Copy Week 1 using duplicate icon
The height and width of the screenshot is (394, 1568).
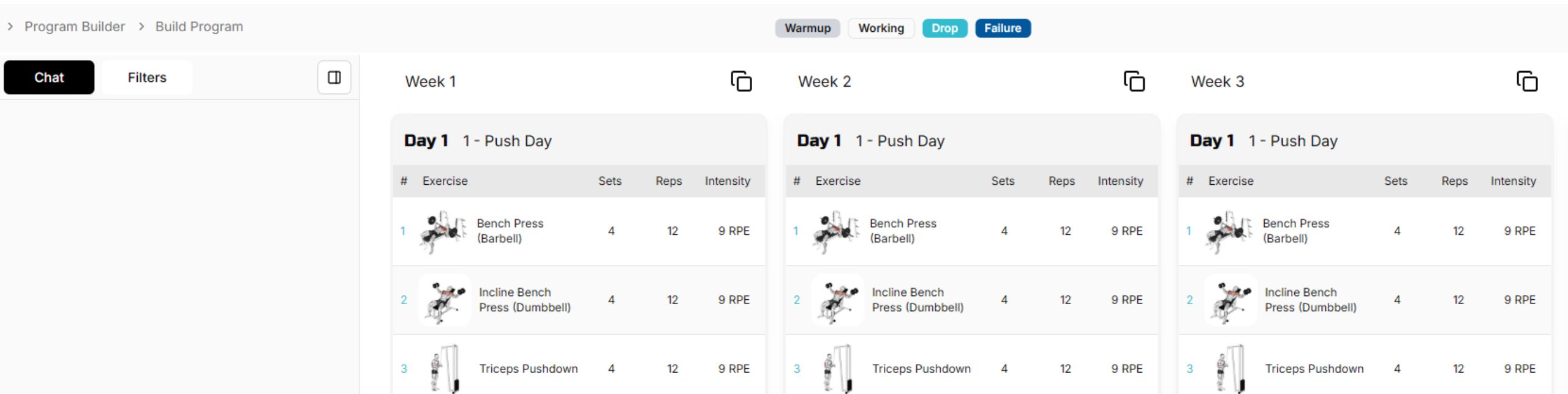(x=741, y=81)
